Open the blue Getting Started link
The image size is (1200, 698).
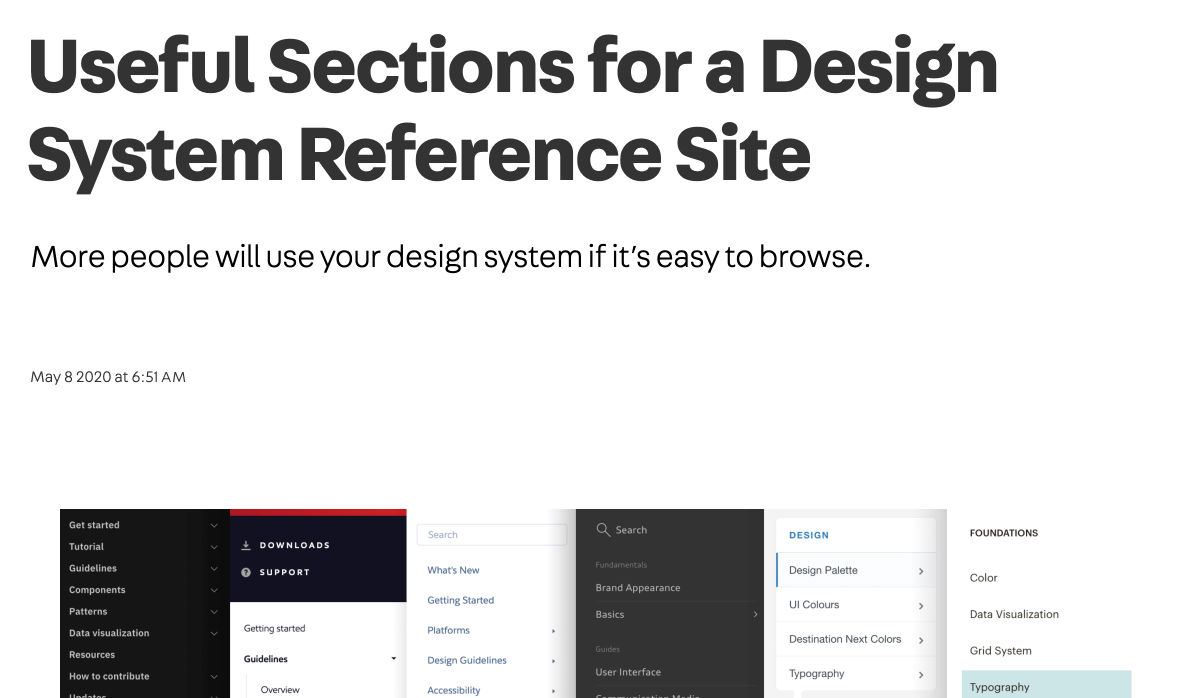point(460,600)
